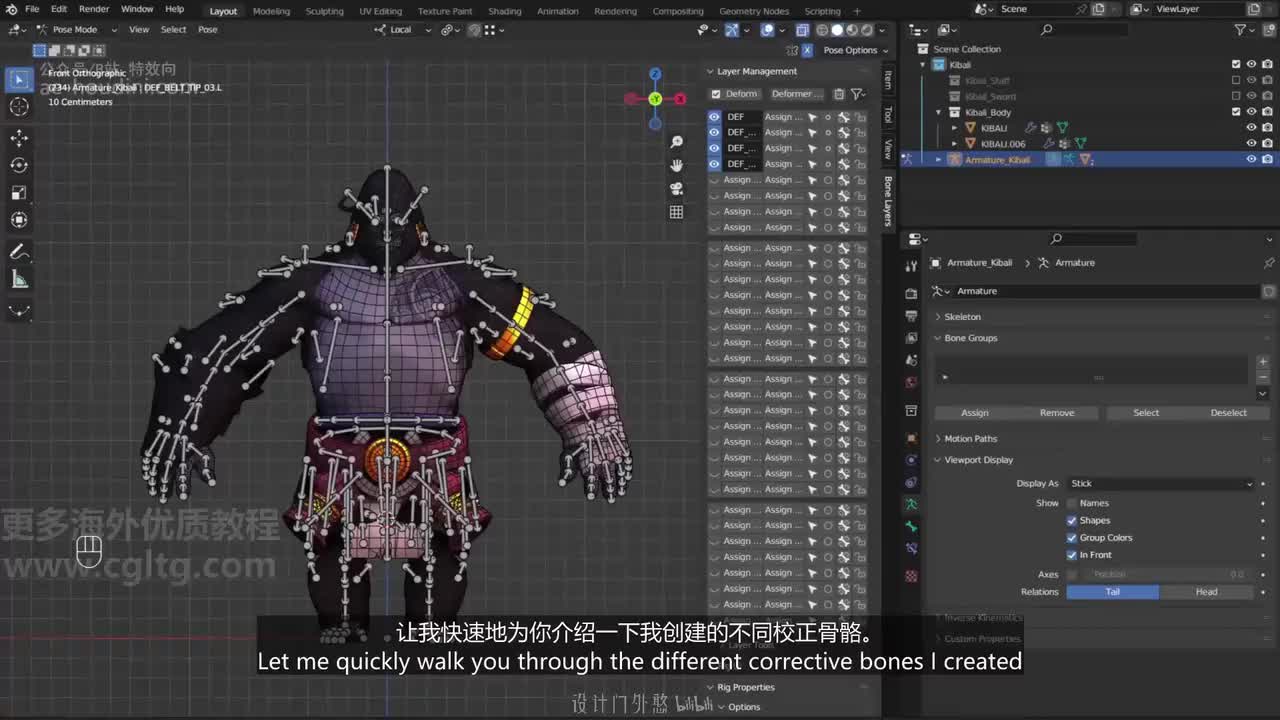The height and width of the screenshot is (720, 1280).
Task: Pick the Rotate tool in the toolbar
Action: pos(19,165)
